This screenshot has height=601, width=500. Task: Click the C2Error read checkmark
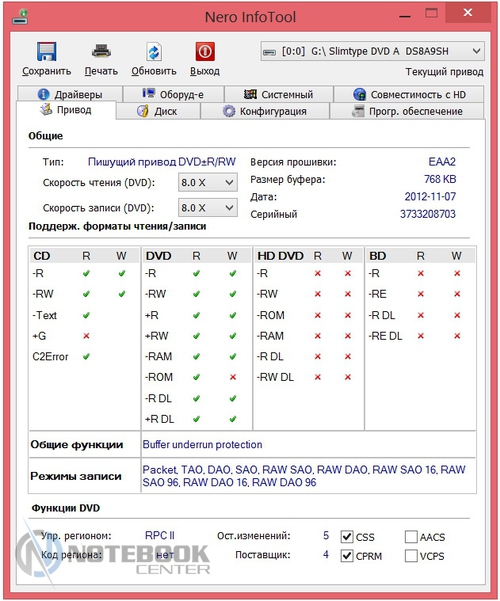click(x=86, y=356)
